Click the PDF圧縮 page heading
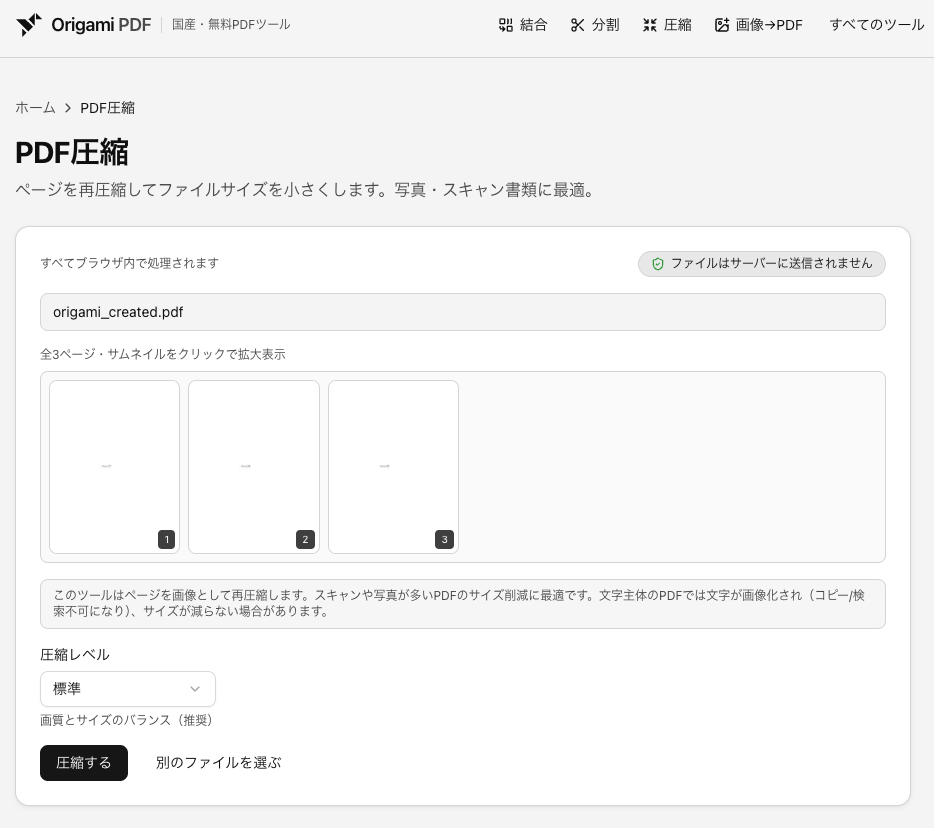The image size is (934, 828). tap(71, 152)
